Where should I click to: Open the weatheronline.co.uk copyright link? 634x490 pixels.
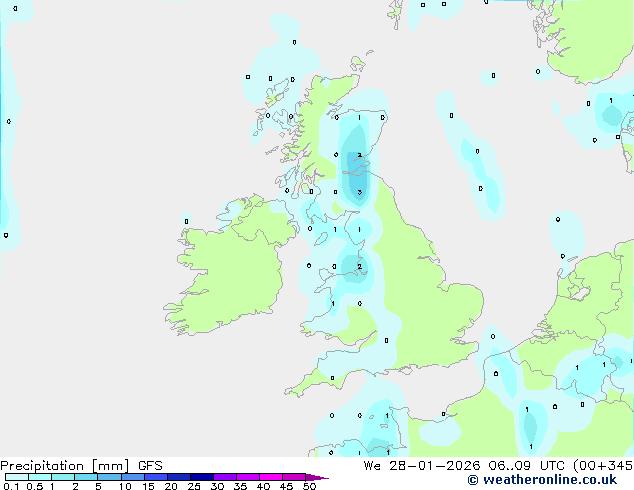click(542, 480)
